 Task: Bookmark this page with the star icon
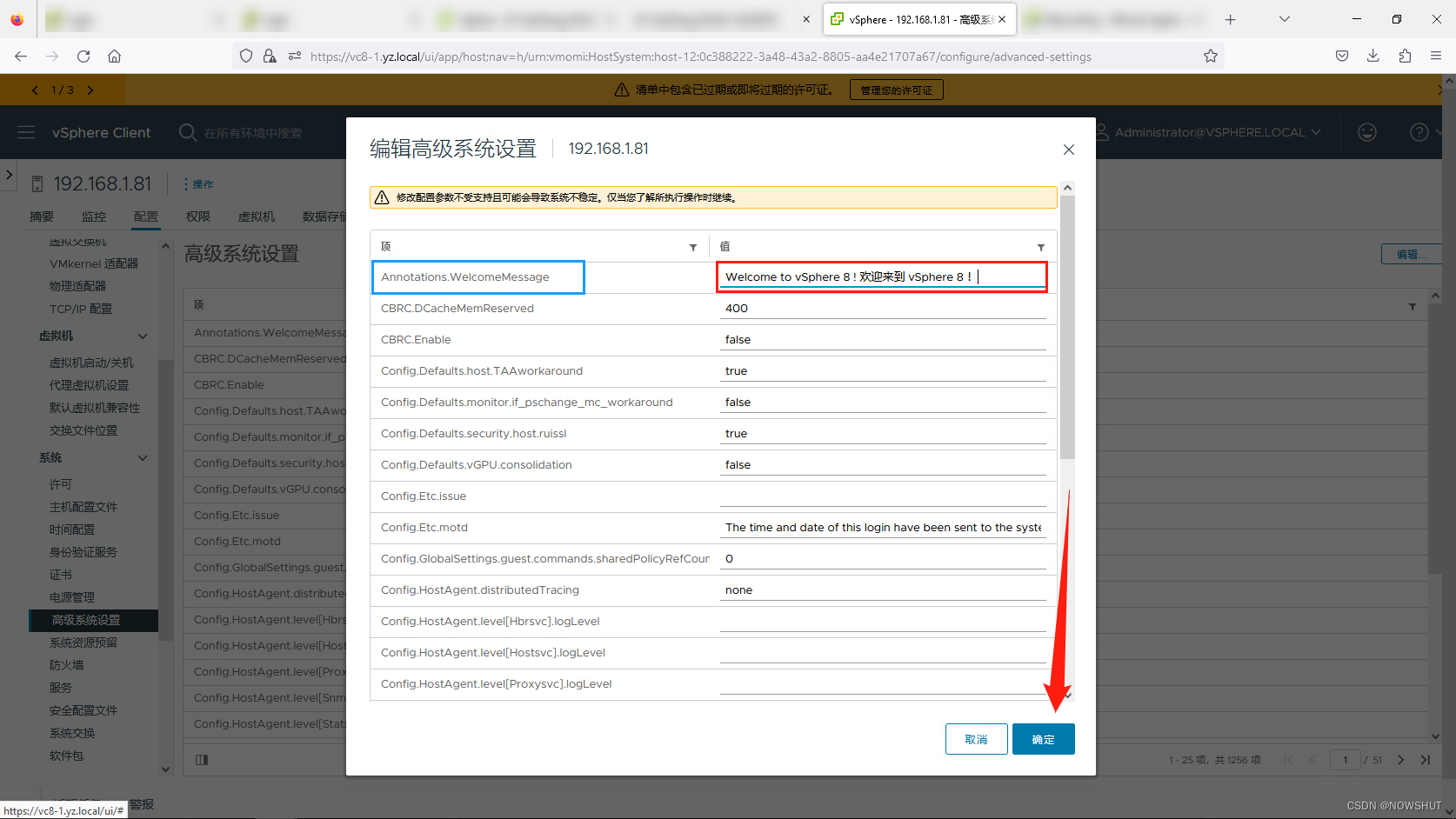(1211, 57)
